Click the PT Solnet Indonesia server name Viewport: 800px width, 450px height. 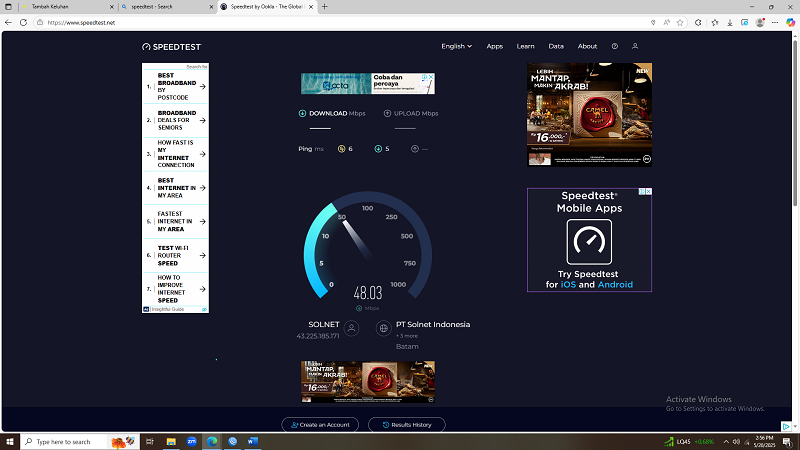click(x=433, y=324)
